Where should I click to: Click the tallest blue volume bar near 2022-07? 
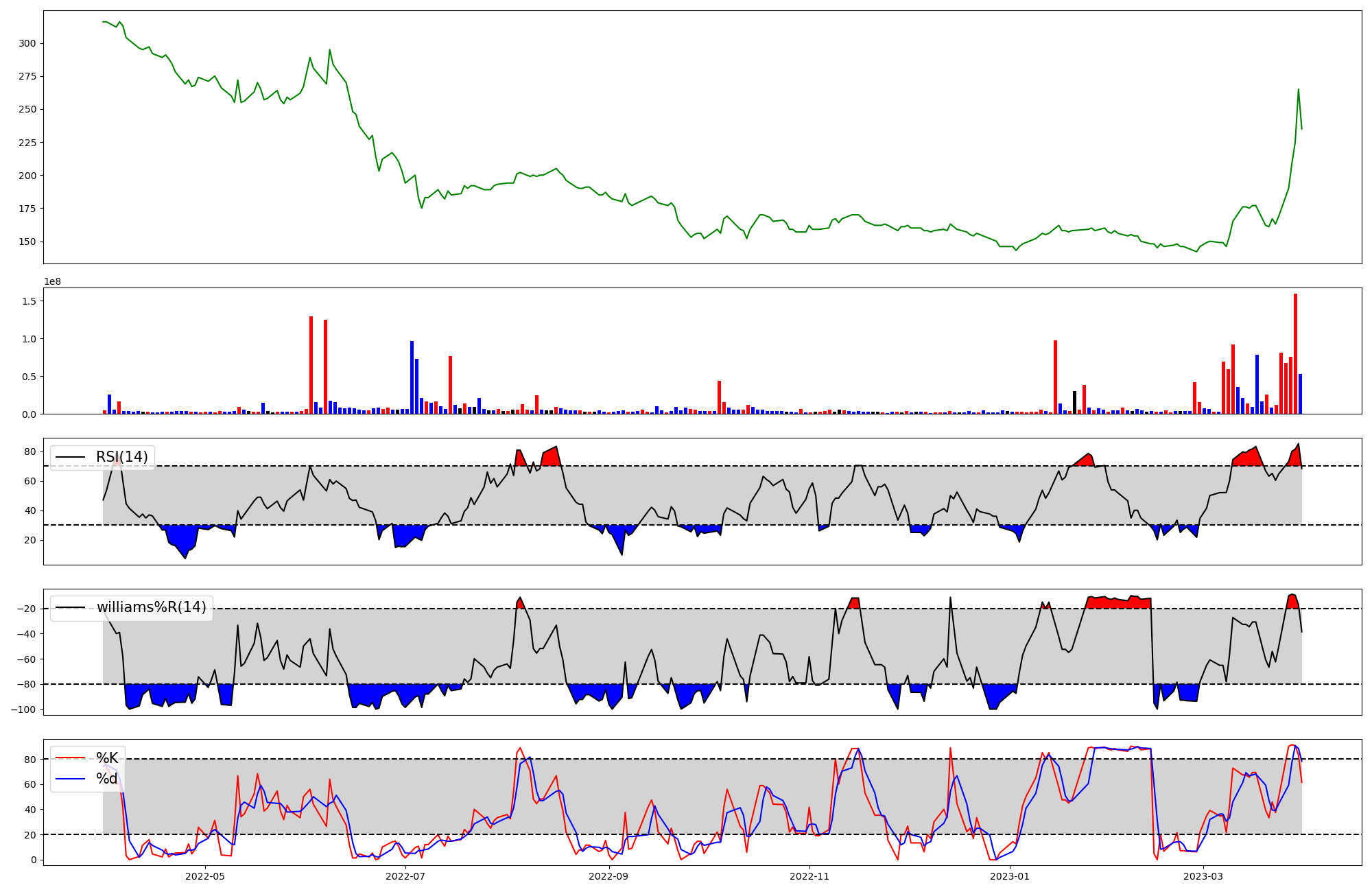[412, 377]
